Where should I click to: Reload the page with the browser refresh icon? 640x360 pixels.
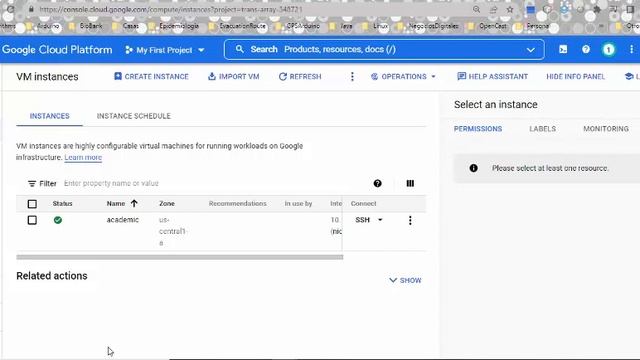click(10, 9)
